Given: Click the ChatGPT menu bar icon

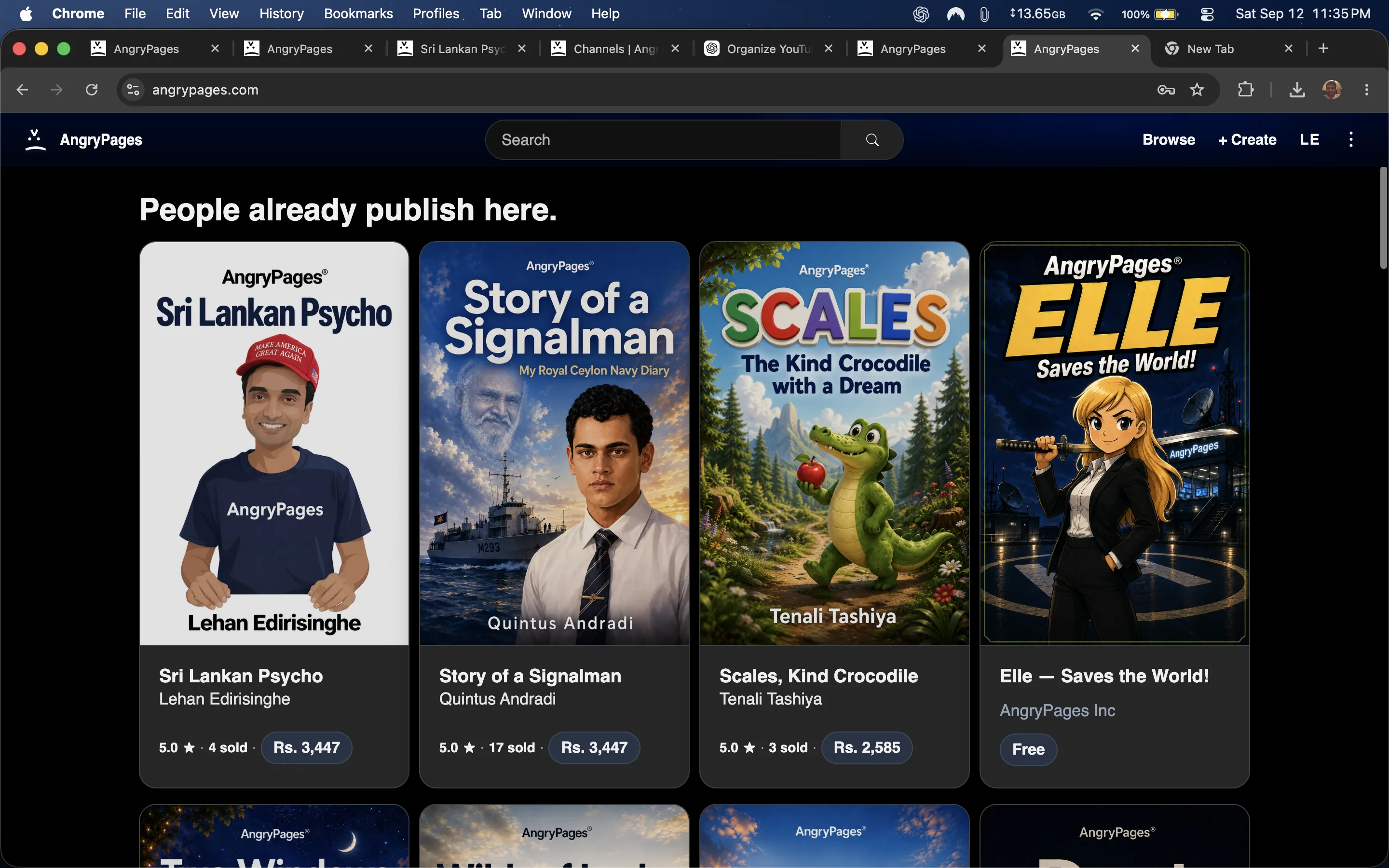Looking at the screenshot, I should tap(921, 14).
